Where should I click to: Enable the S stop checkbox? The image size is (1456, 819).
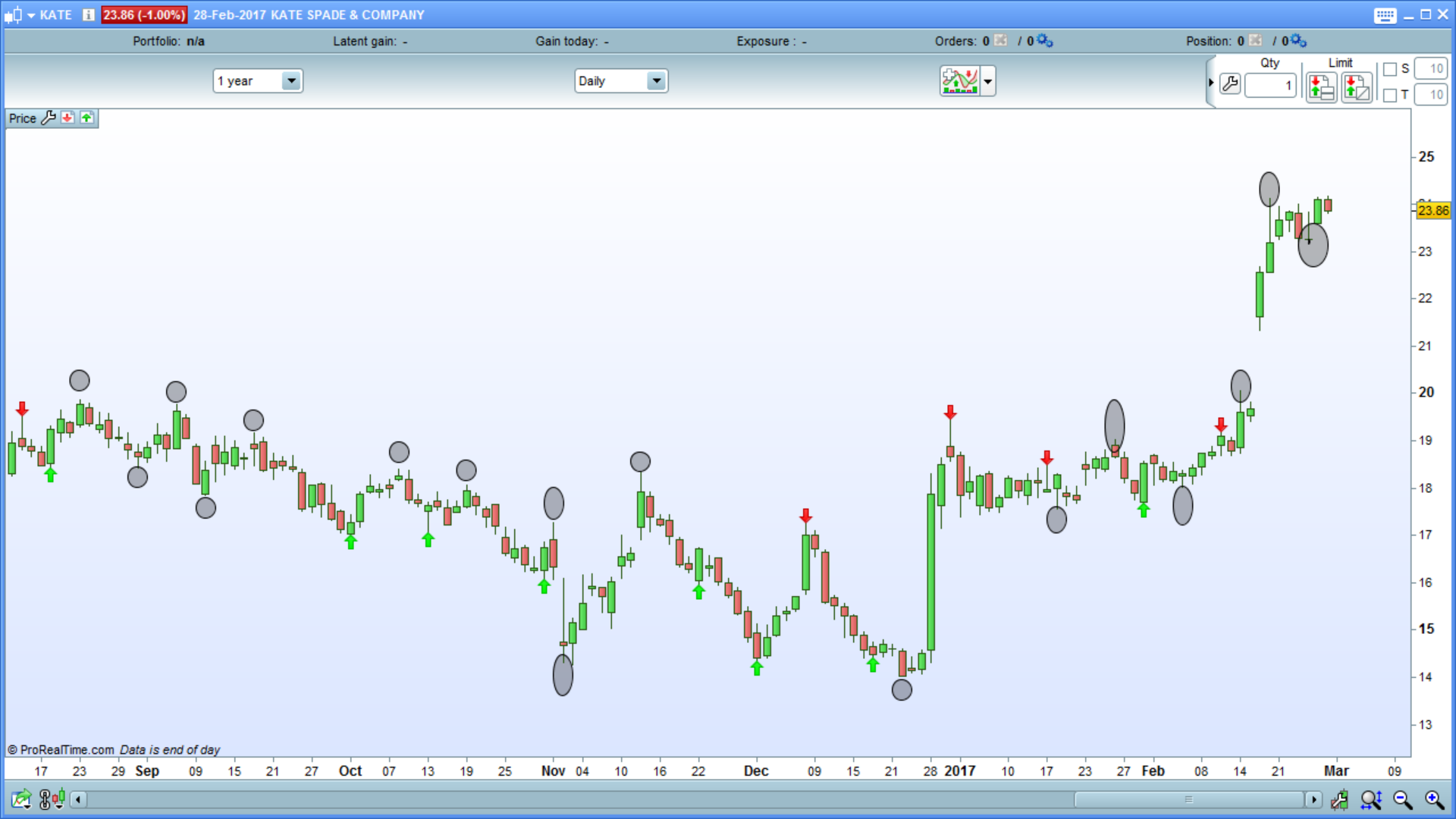pos(1390,69)
